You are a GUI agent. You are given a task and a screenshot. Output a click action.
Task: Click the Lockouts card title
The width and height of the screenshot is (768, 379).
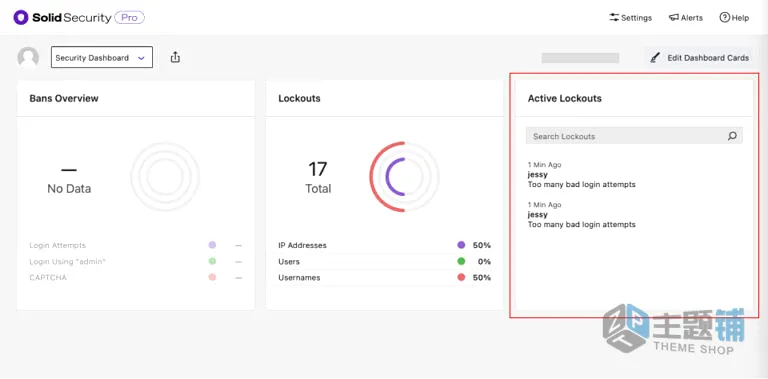pos(299,98)
